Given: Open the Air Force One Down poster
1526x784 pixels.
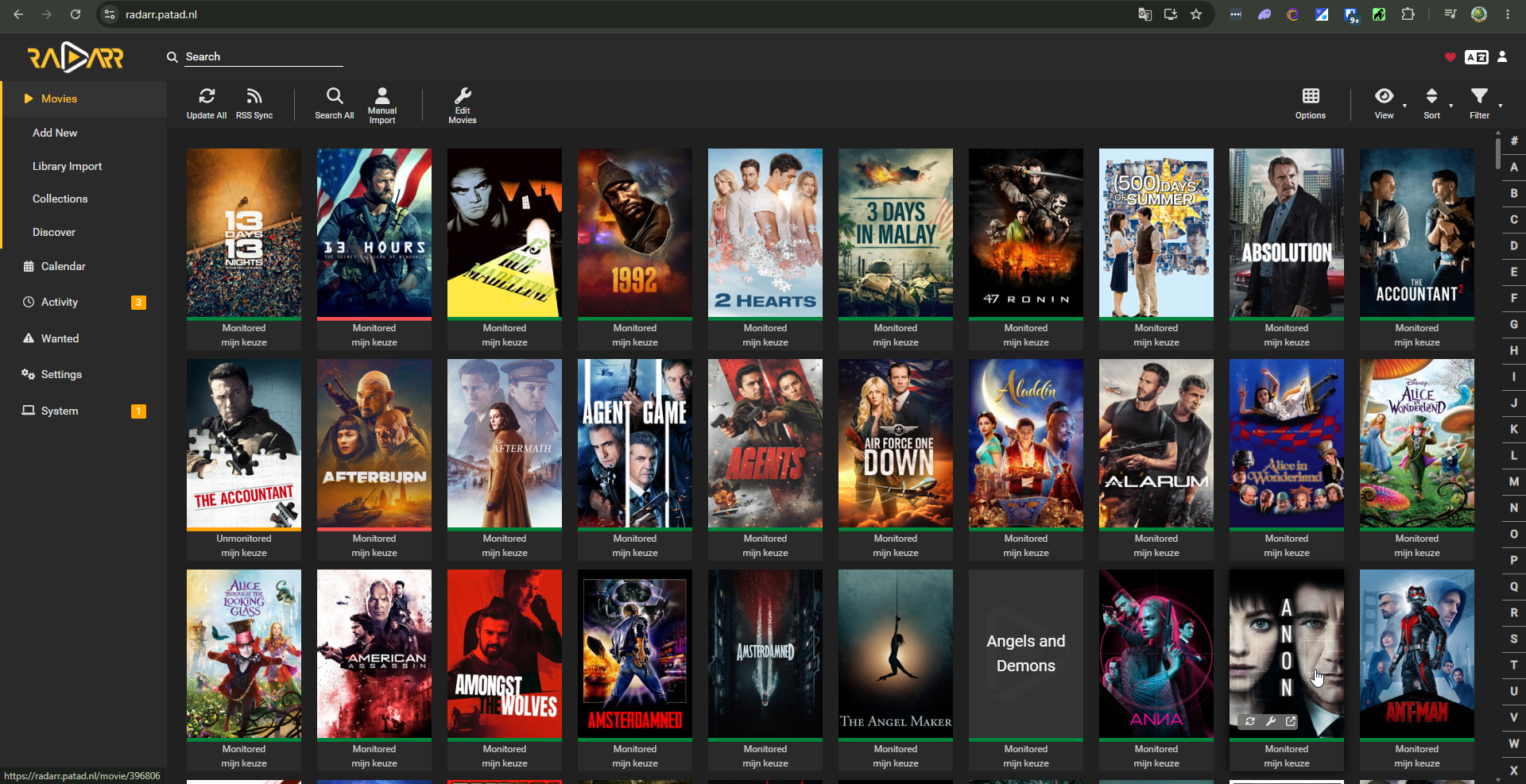Looking at the screenshot, I should click(896, 443).
